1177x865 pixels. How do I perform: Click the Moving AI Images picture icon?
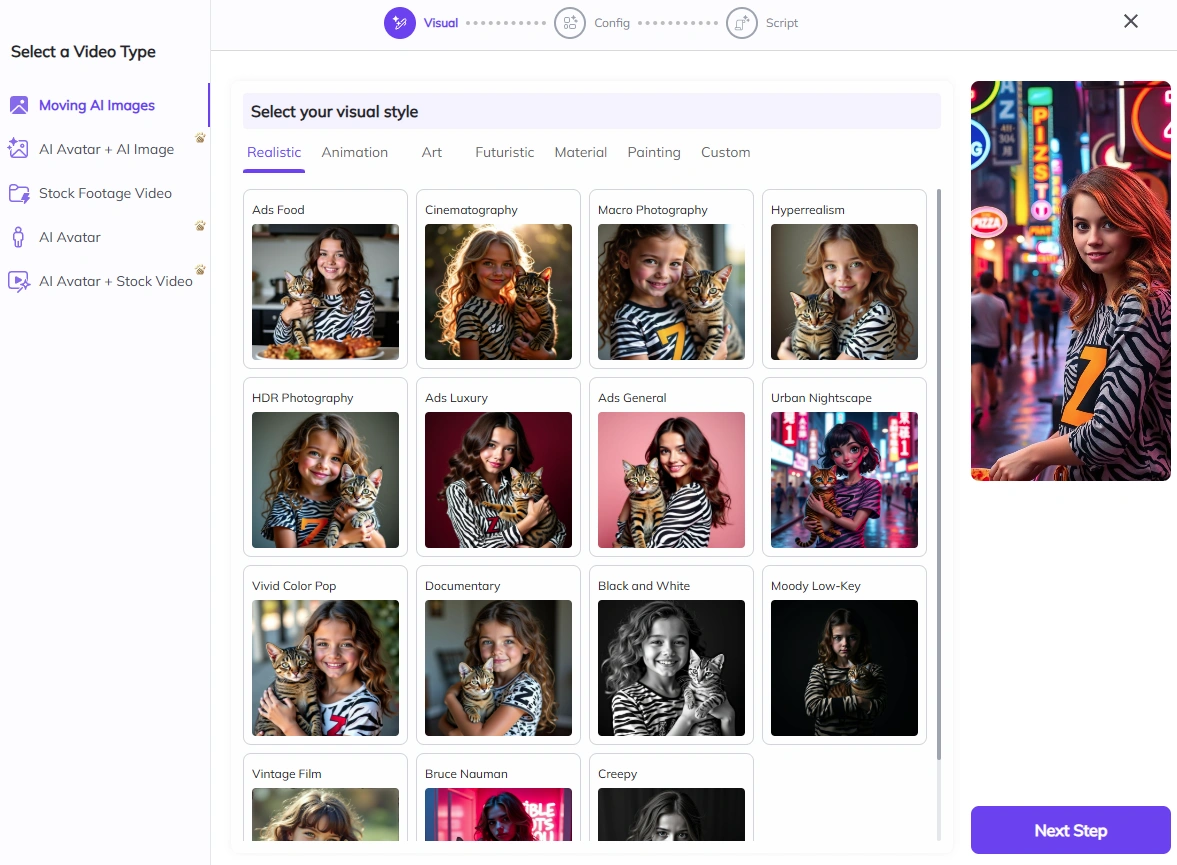point(19,105)
